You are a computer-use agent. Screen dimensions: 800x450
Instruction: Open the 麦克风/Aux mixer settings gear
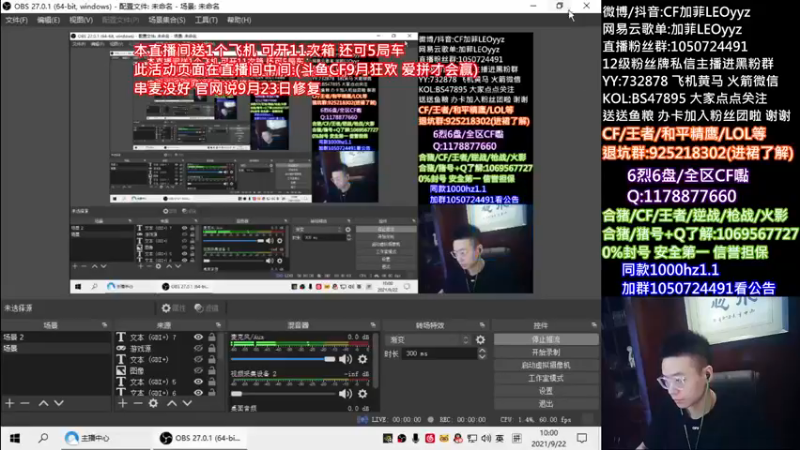click(363, 359)
